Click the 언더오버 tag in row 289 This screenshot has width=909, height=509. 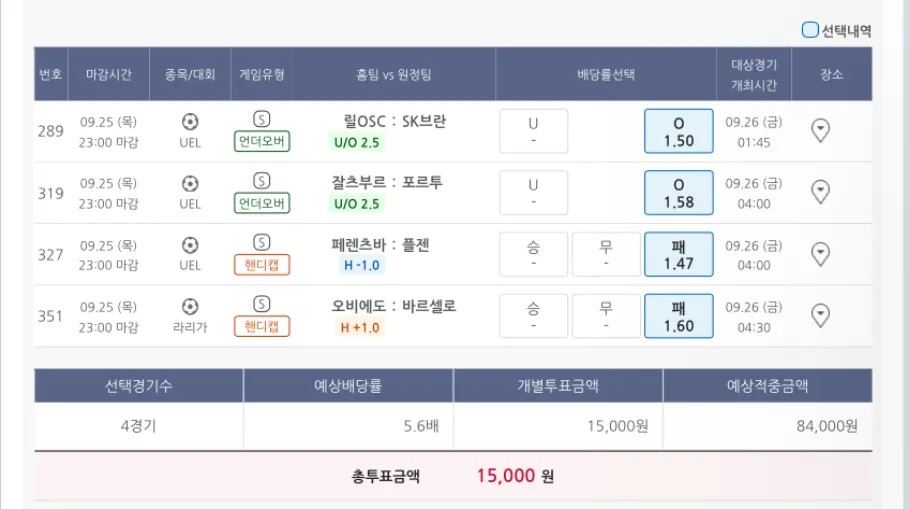(x=262, y=141)
